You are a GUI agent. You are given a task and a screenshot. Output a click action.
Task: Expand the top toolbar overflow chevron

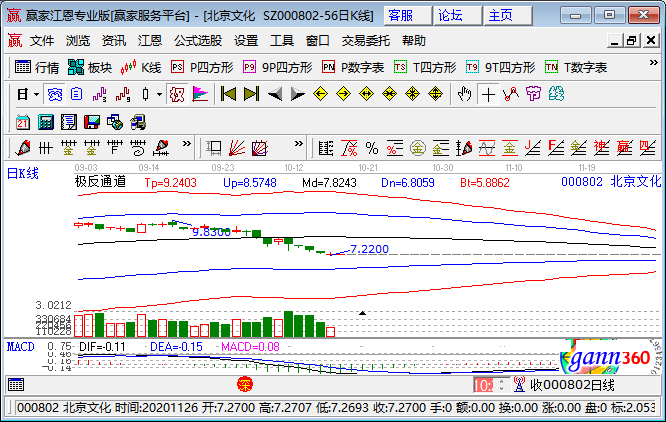click(x=654, y=63)
